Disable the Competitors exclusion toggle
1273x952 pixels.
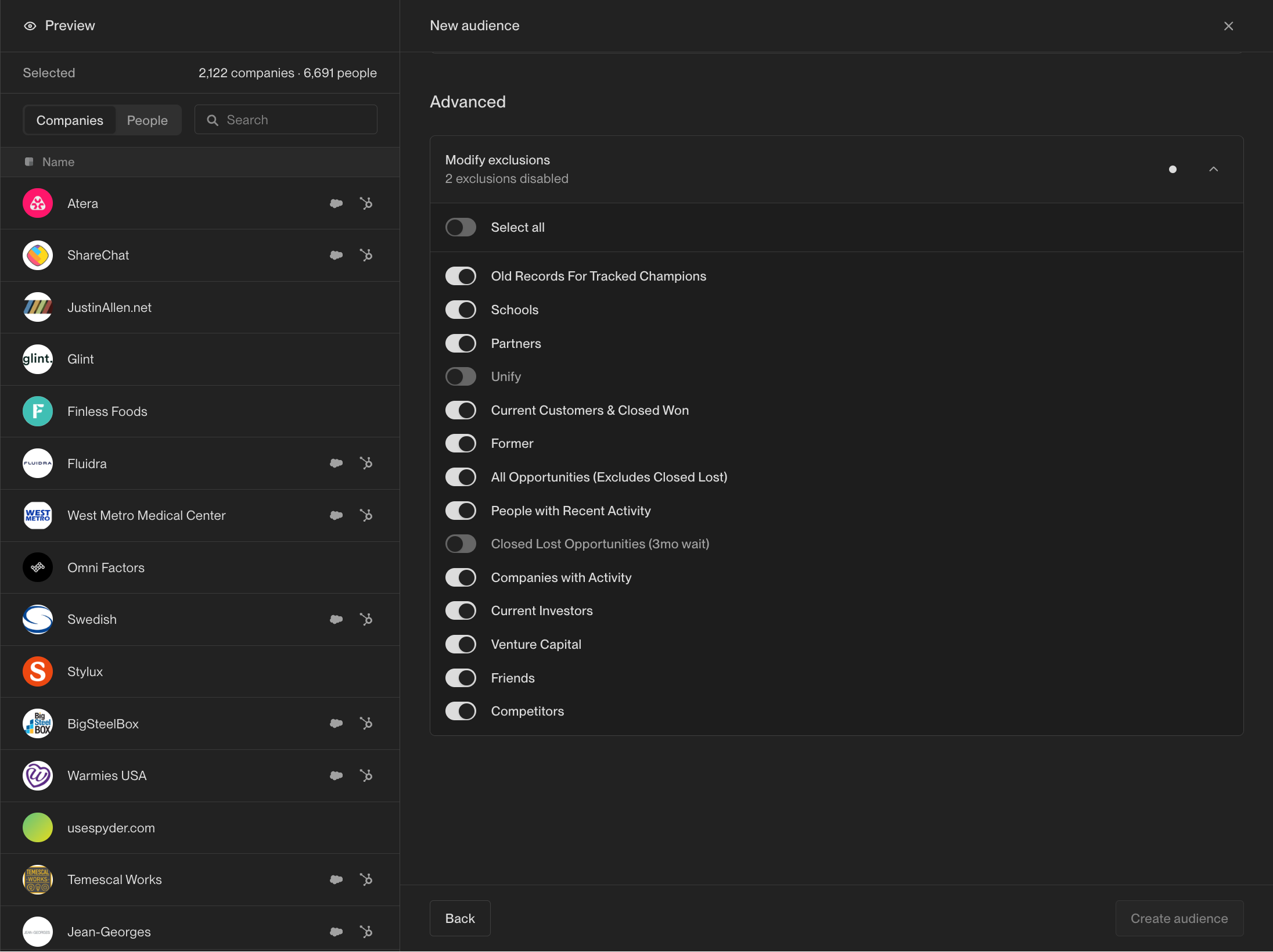pyautogui.click(x=461, y=711)
